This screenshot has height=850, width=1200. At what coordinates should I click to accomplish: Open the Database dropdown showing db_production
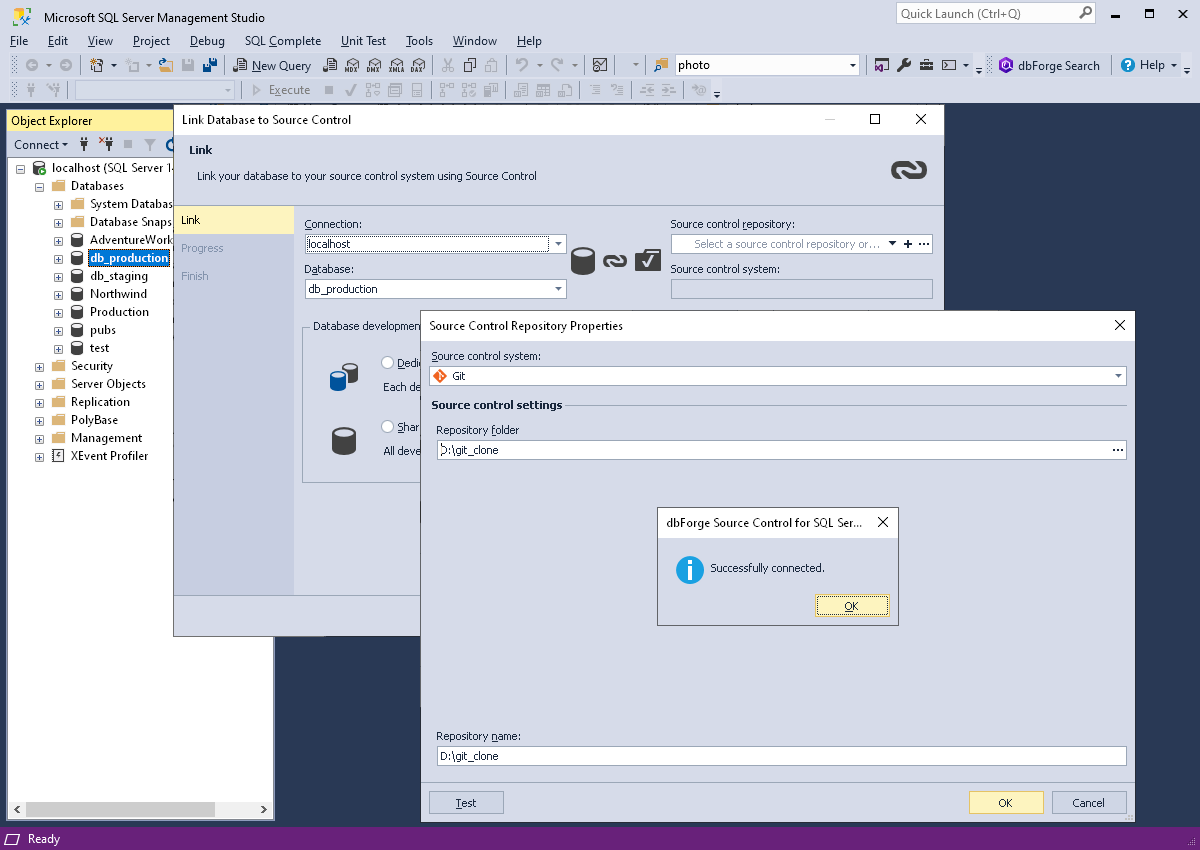pos(558,289)
